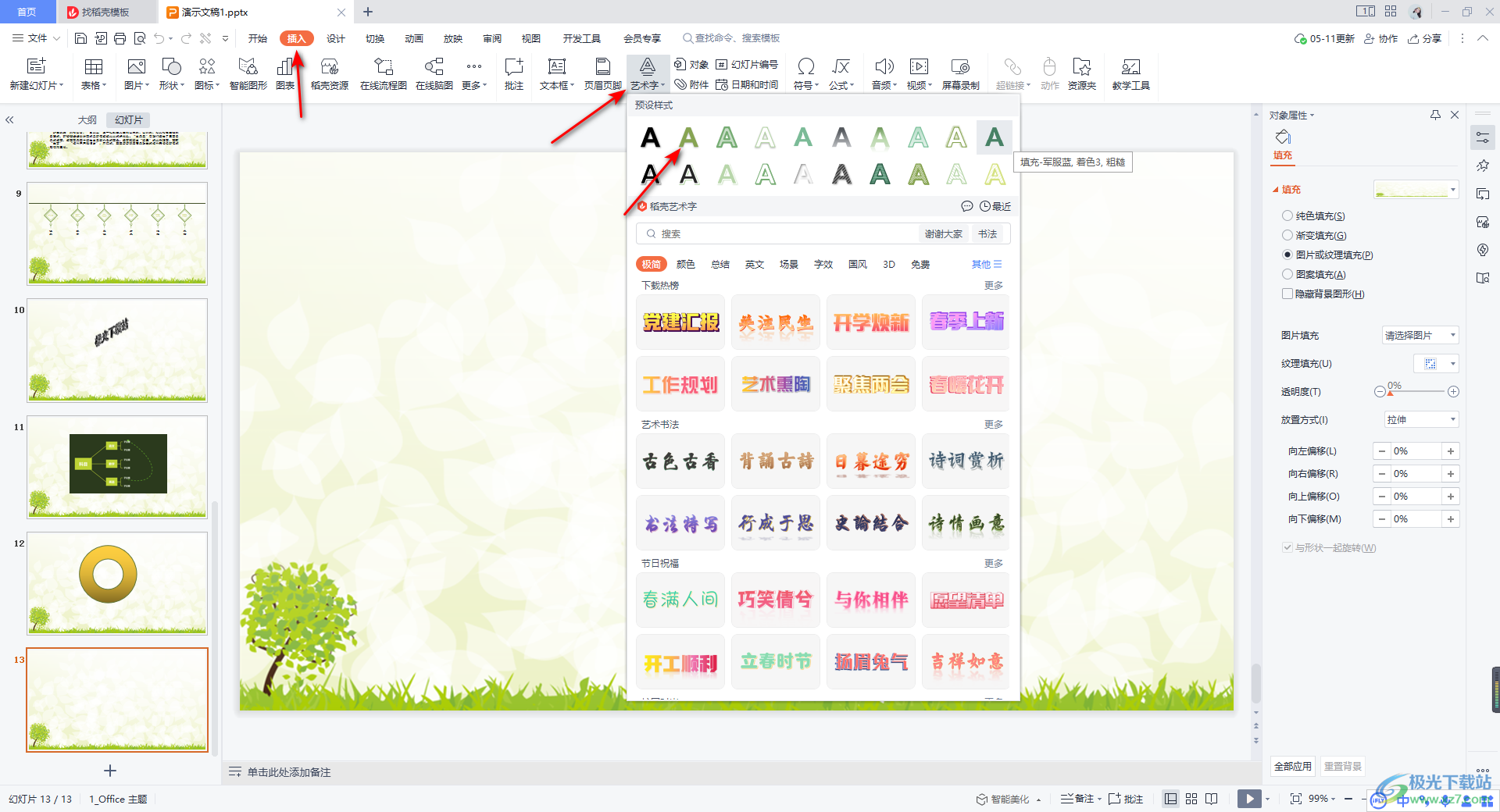
Task: Open teaching tools (教学工具)
Action: [1130, 74]
